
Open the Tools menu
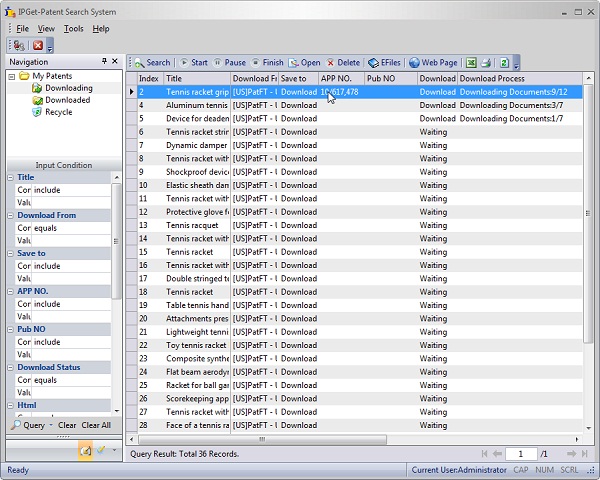pos(74,29)
